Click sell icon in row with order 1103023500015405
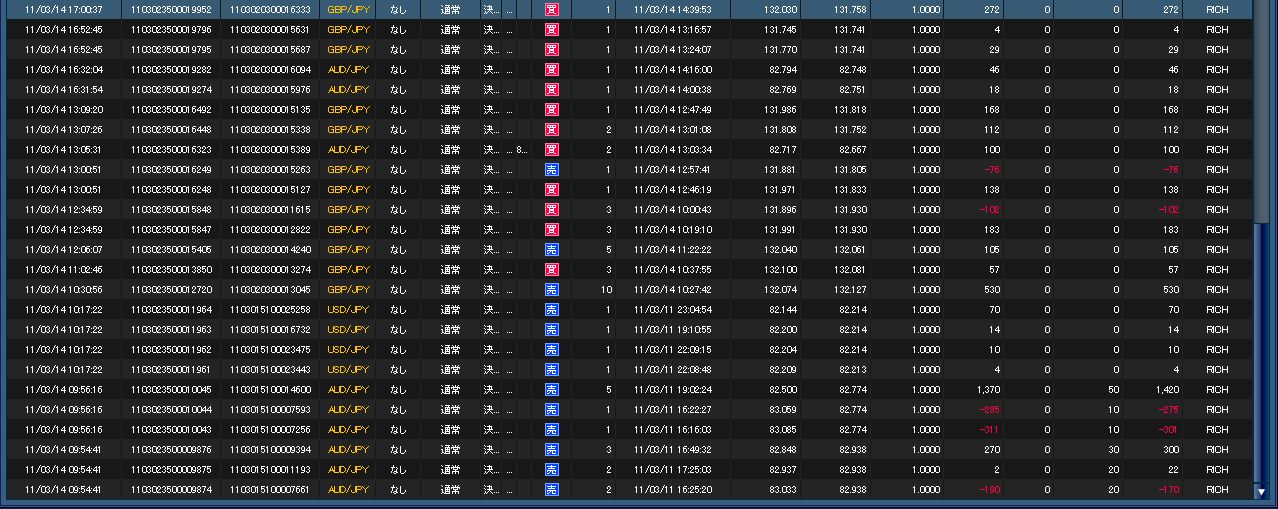1278x509 pixels. coord(551,250)
